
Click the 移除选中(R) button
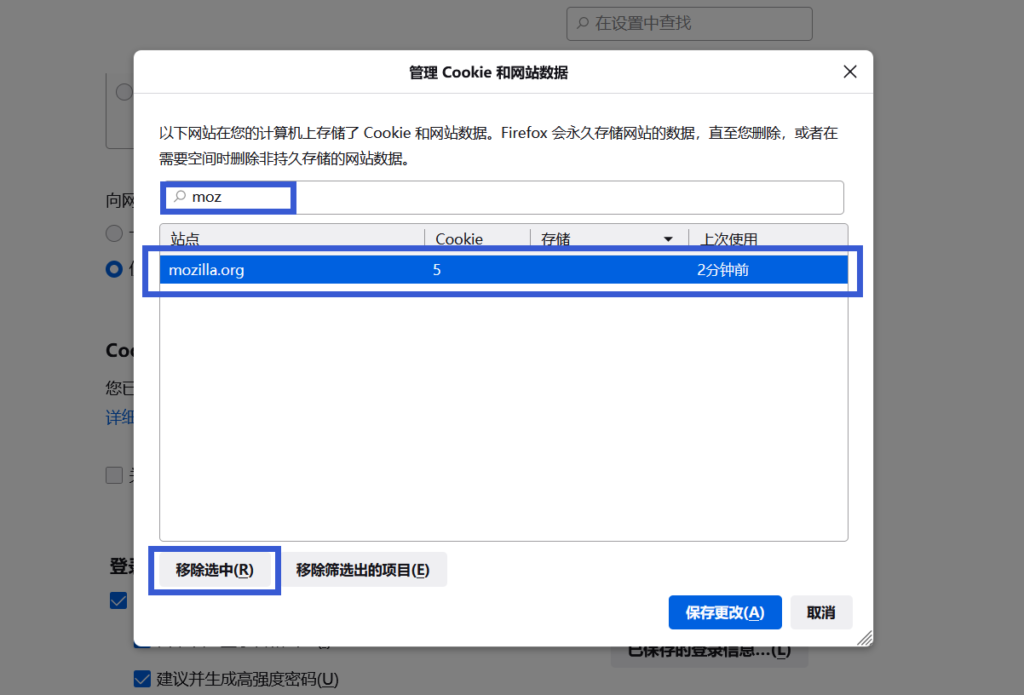[215, 570]
